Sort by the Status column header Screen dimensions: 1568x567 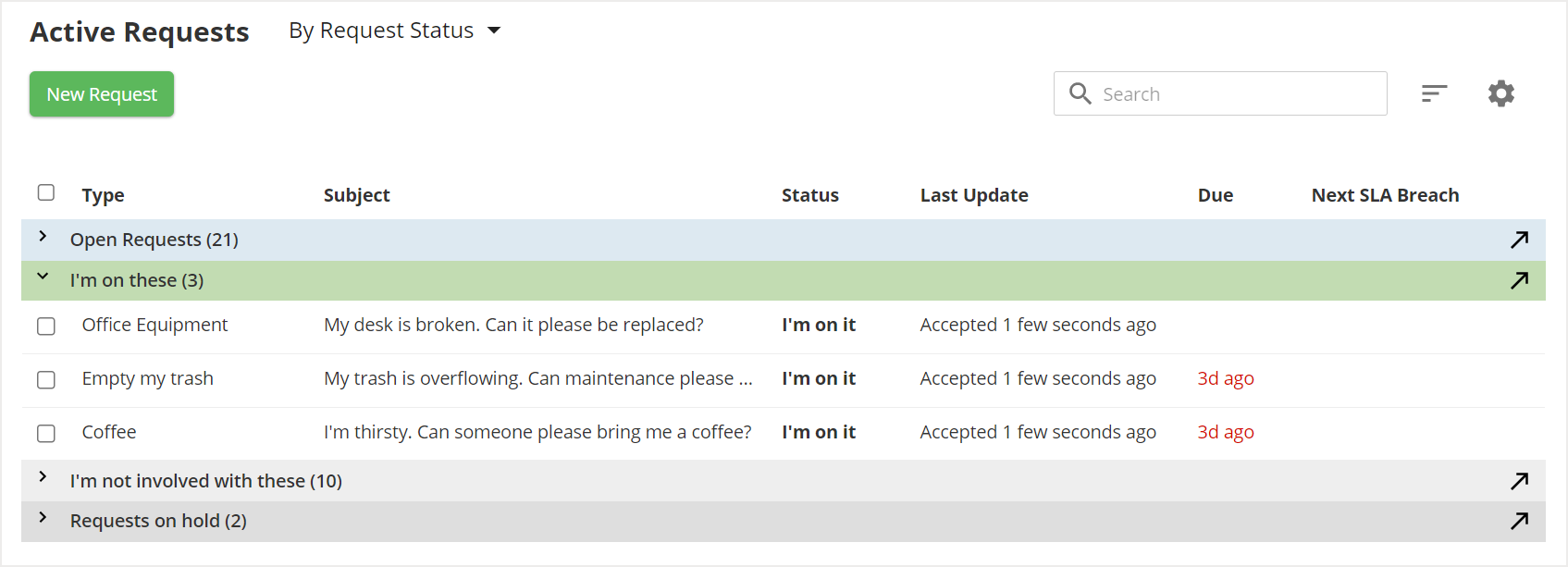click(x=810, y=195)
